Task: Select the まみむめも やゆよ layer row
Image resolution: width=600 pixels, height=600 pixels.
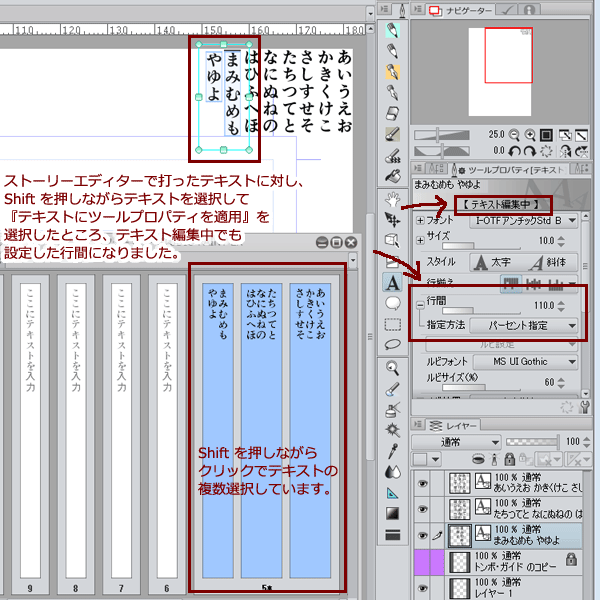Action: point(515,535)
